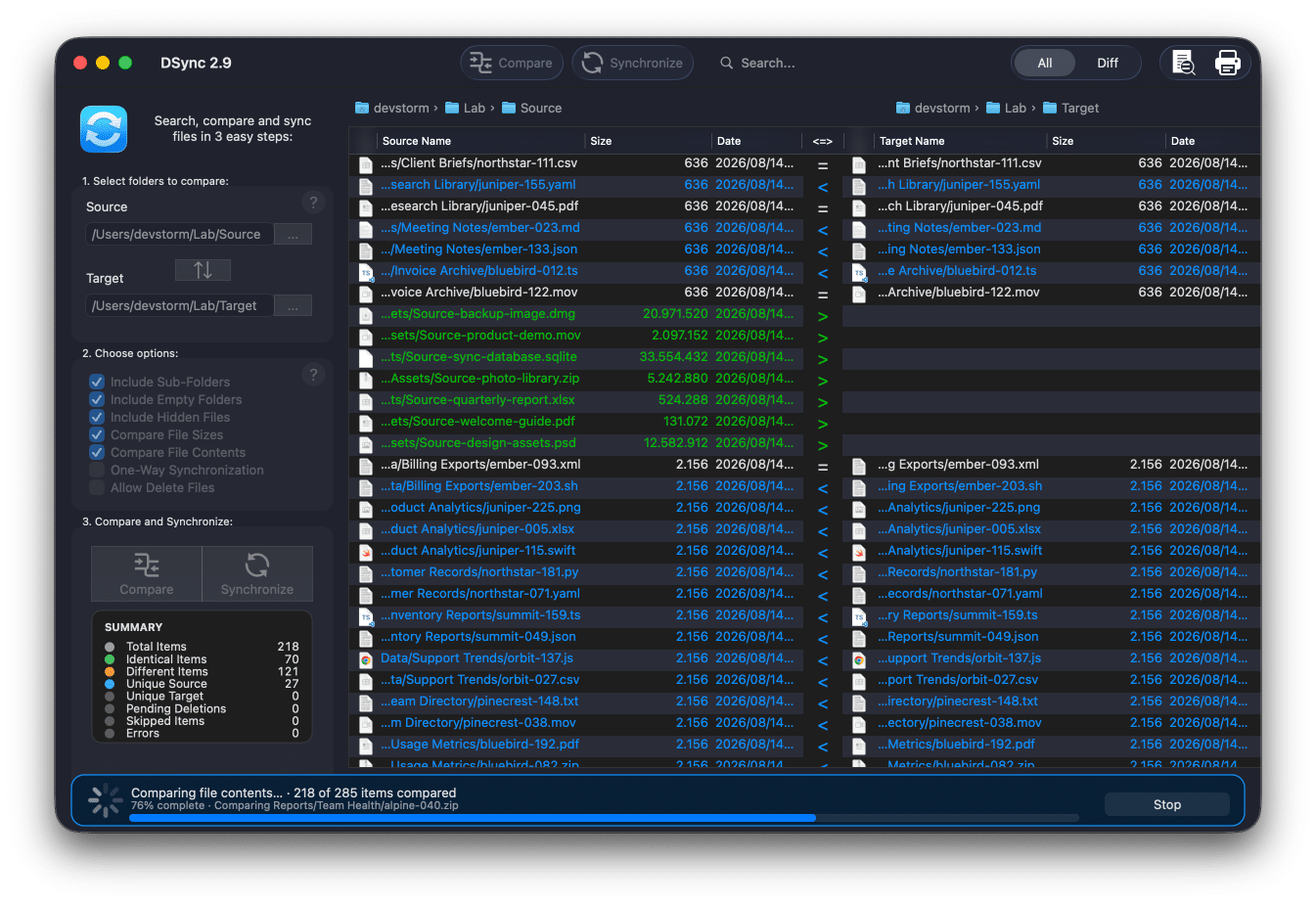Enable Allow Delete Files checkbox
The image size is (1316, 905).
tap(97, 487)
